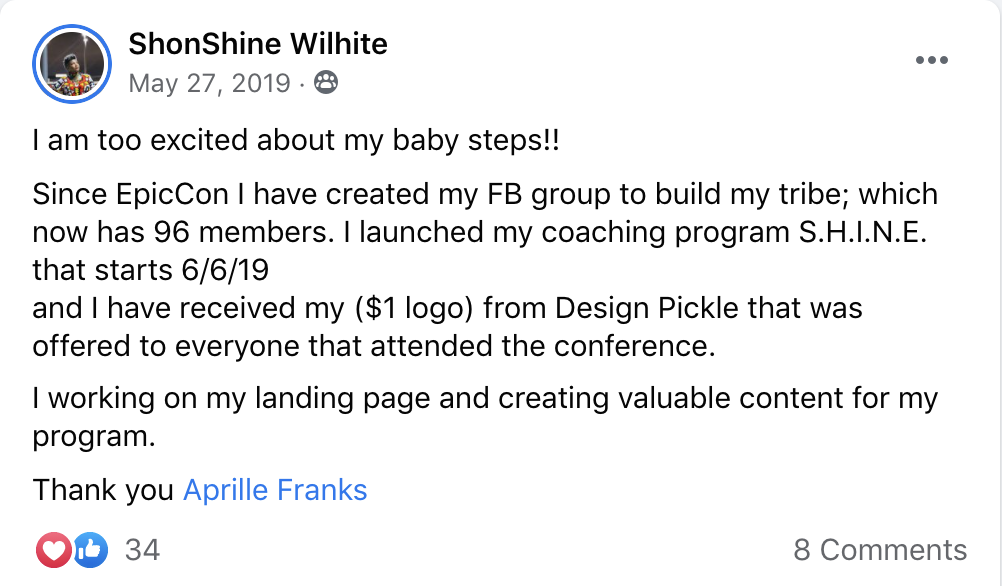Screen dimensions: 1002x586
Task: Show who reacted via the 34 count
Action: point(141,549)
